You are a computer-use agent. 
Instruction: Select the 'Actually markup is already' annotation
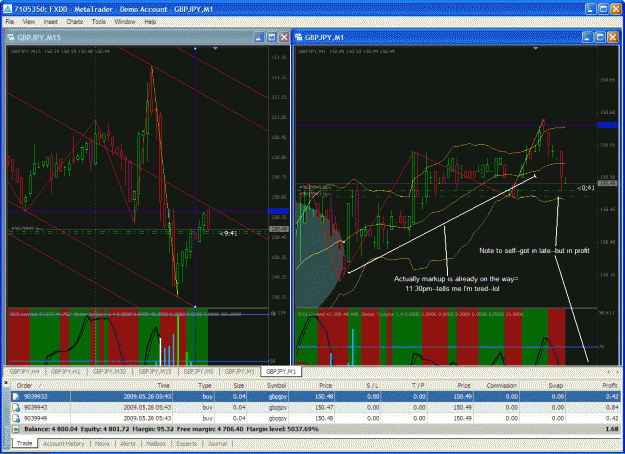456,284
